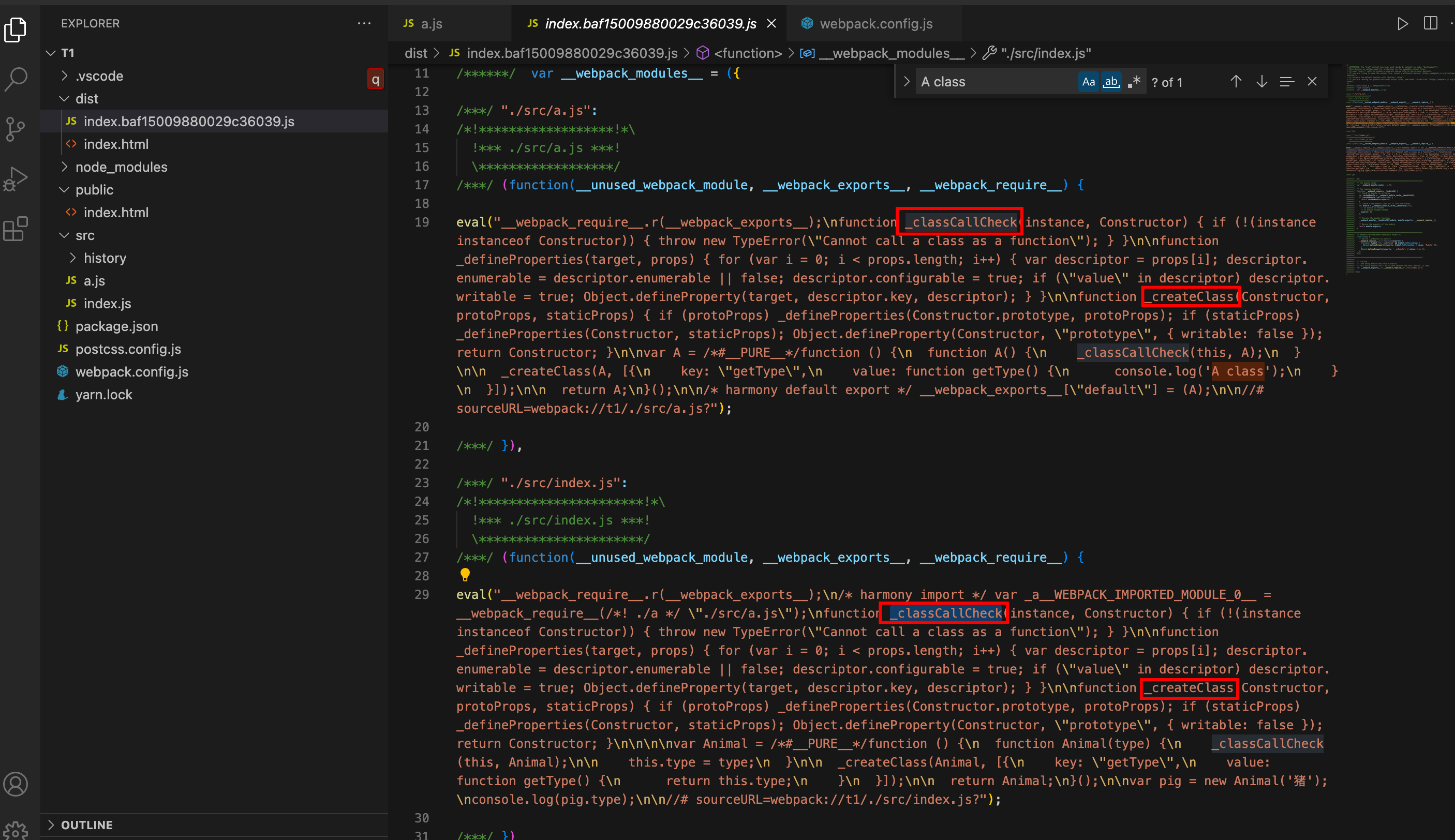
Task: Expand the node_modules folder
Action: click(x=64, y=167)
